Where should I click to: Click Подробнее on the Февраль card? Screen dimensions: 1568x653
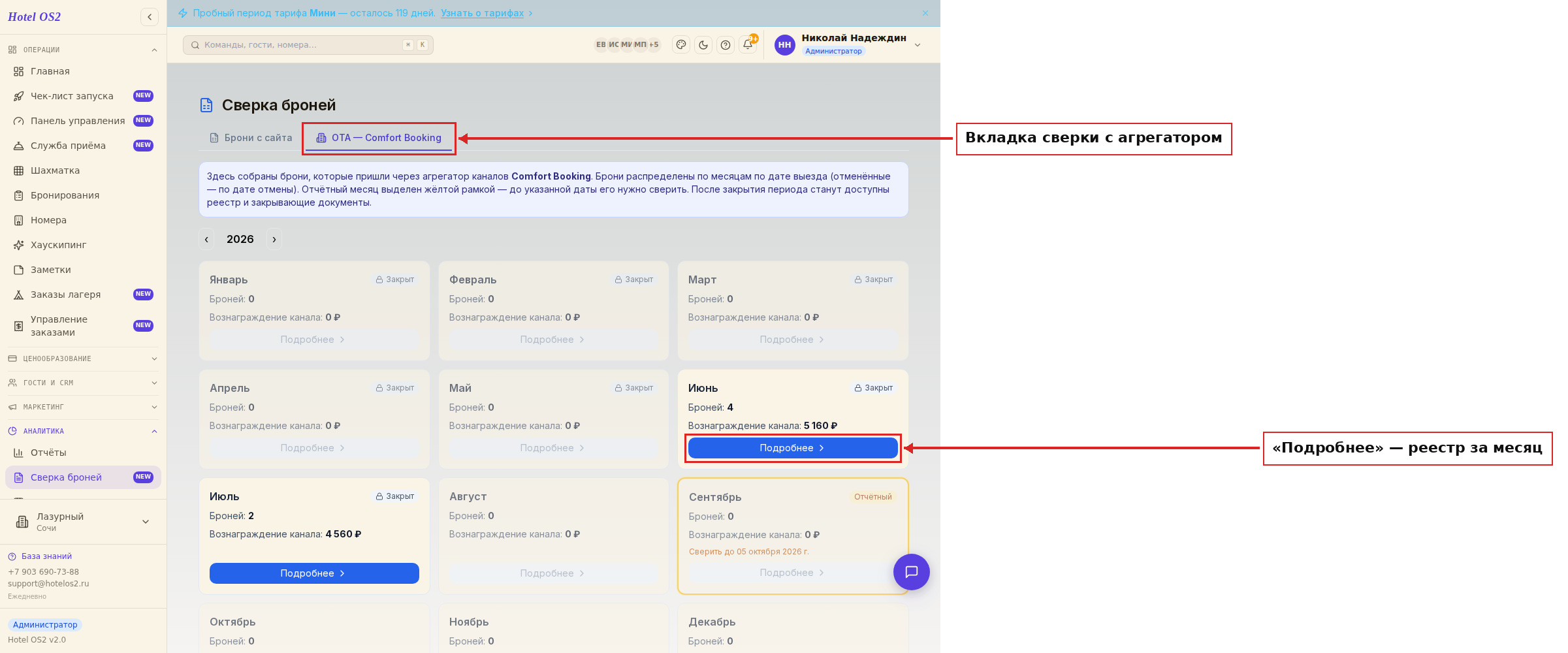tap(554, 340)
